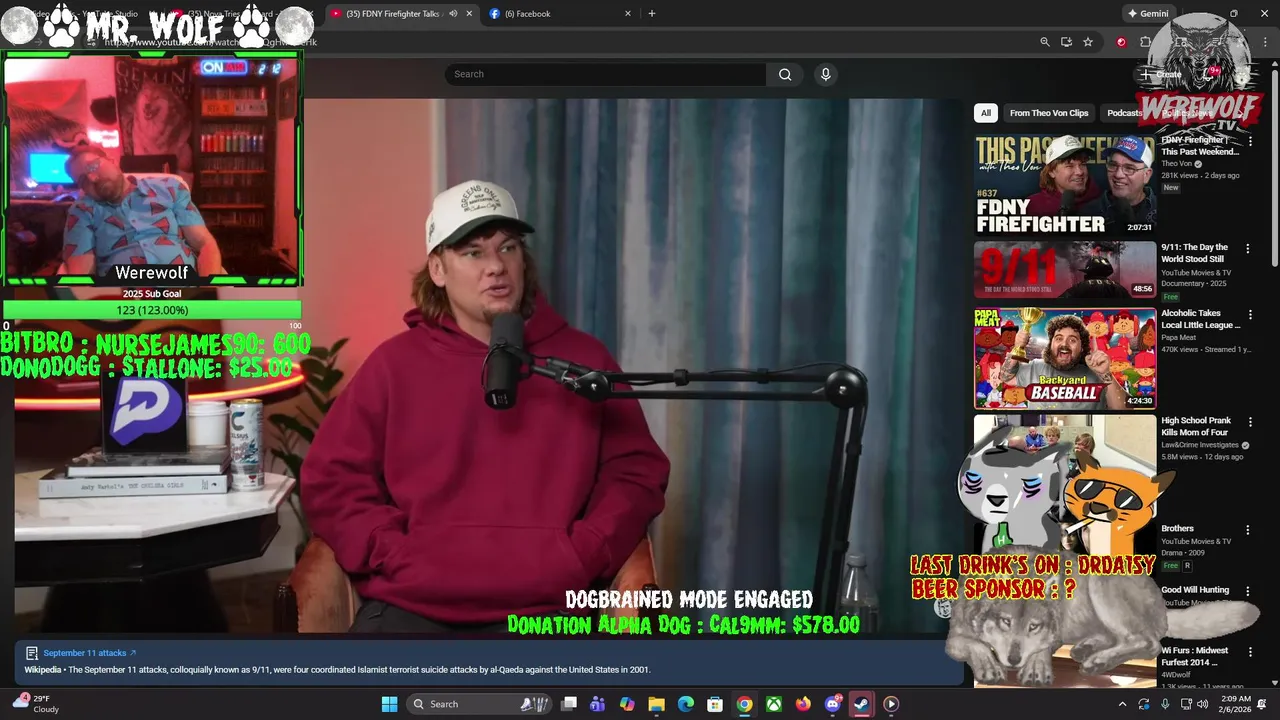Click the YouTube Create button
The width and height of the screenshot is (1280, 720).
coord(1161,74)
